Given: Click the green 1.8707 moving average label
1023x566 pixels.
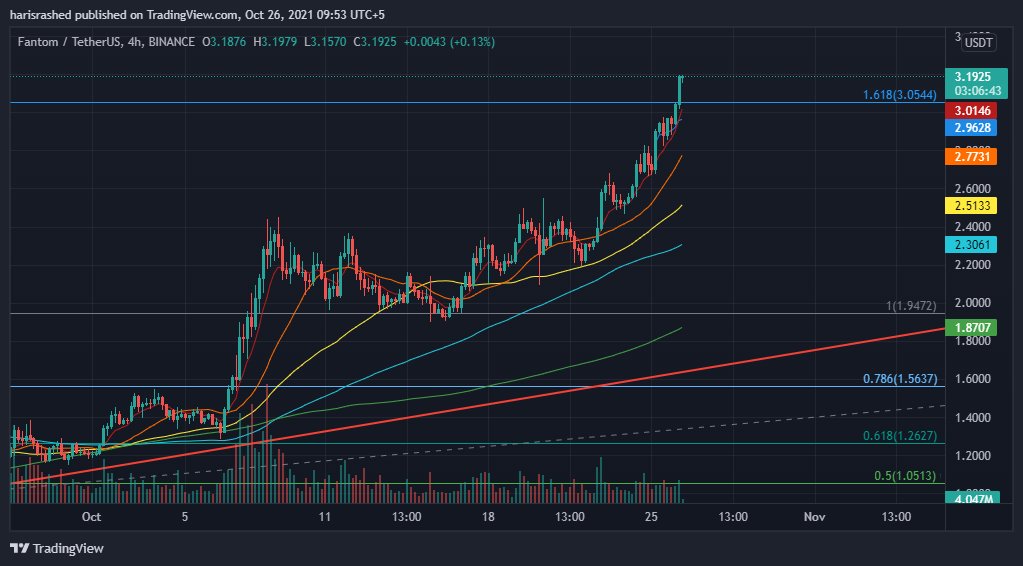Looking at the screenshot, I should (972, 328).
